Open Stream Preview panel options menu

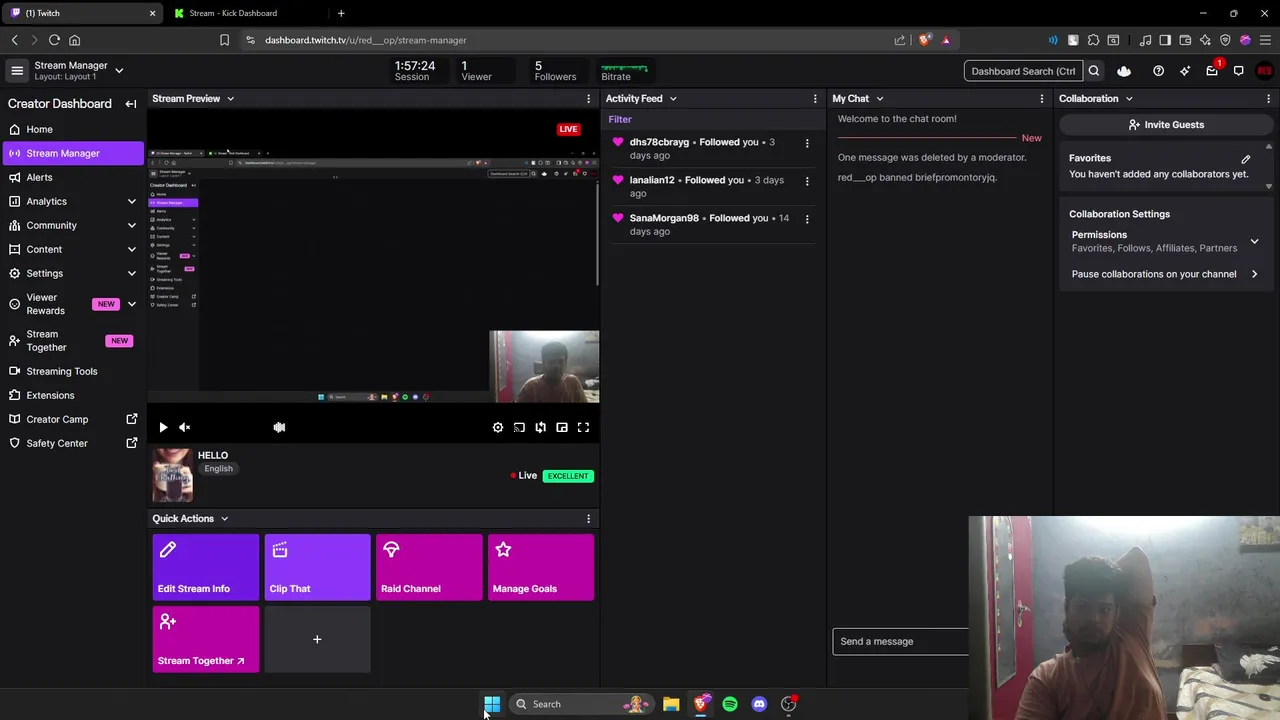(x=588, y=99)
